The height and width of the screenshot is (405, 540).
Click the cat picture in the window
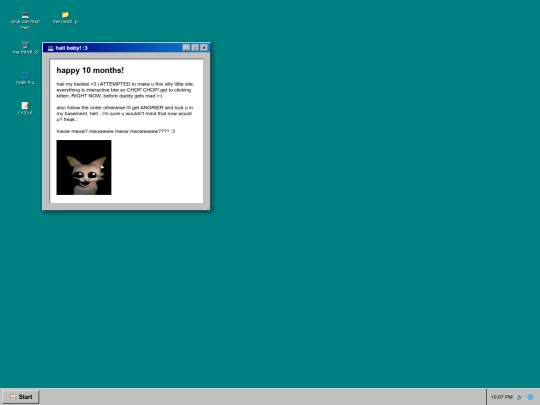click(x=84, y=167)
